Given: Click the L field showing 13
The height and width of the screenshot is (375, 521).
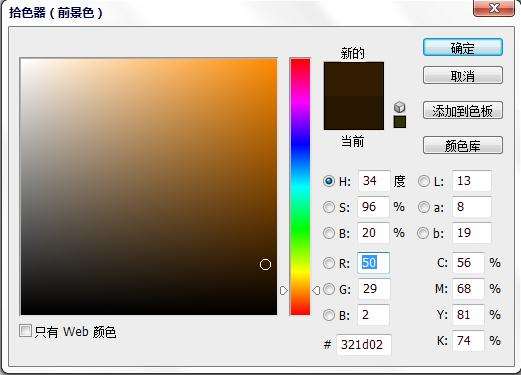Looking at the screenshot, I should (x=472, y=181).
